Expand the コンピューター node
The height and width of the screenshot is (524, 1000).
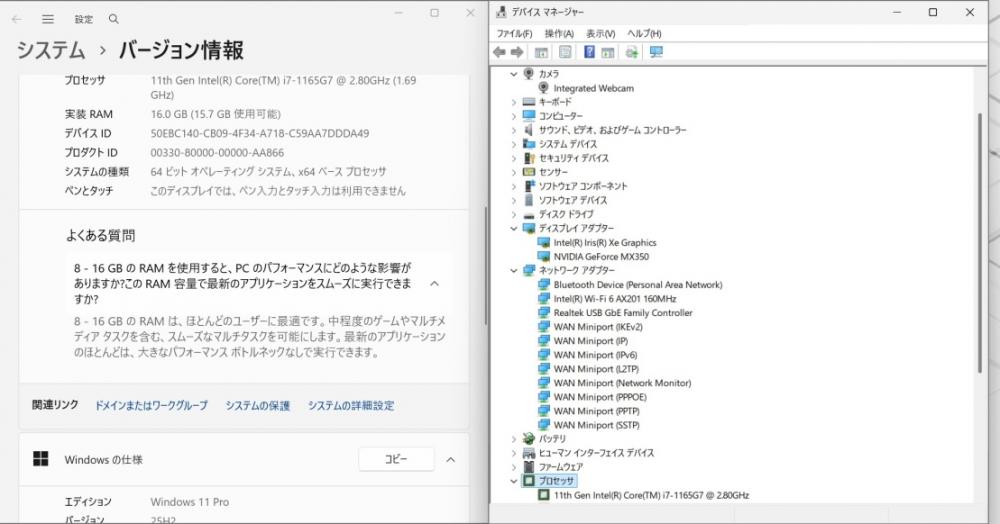pyautogui.click(x=514, y=116)
